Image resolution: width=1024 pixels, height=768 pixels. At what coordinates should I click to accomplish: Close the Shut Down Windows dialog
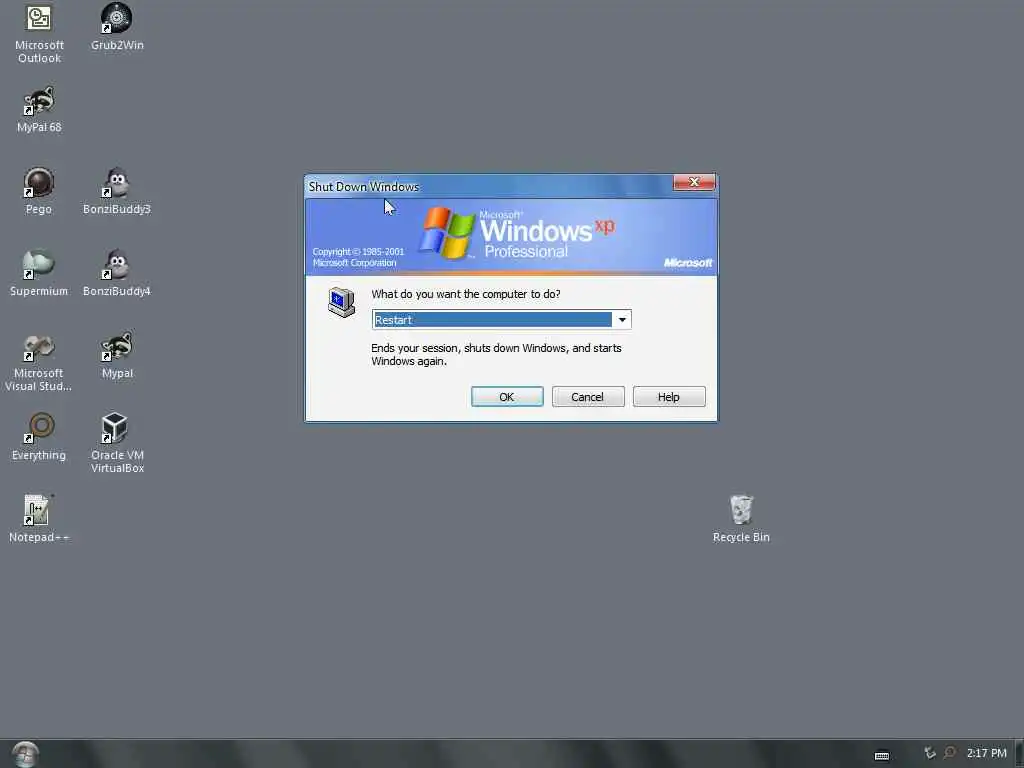click(694, 182)
